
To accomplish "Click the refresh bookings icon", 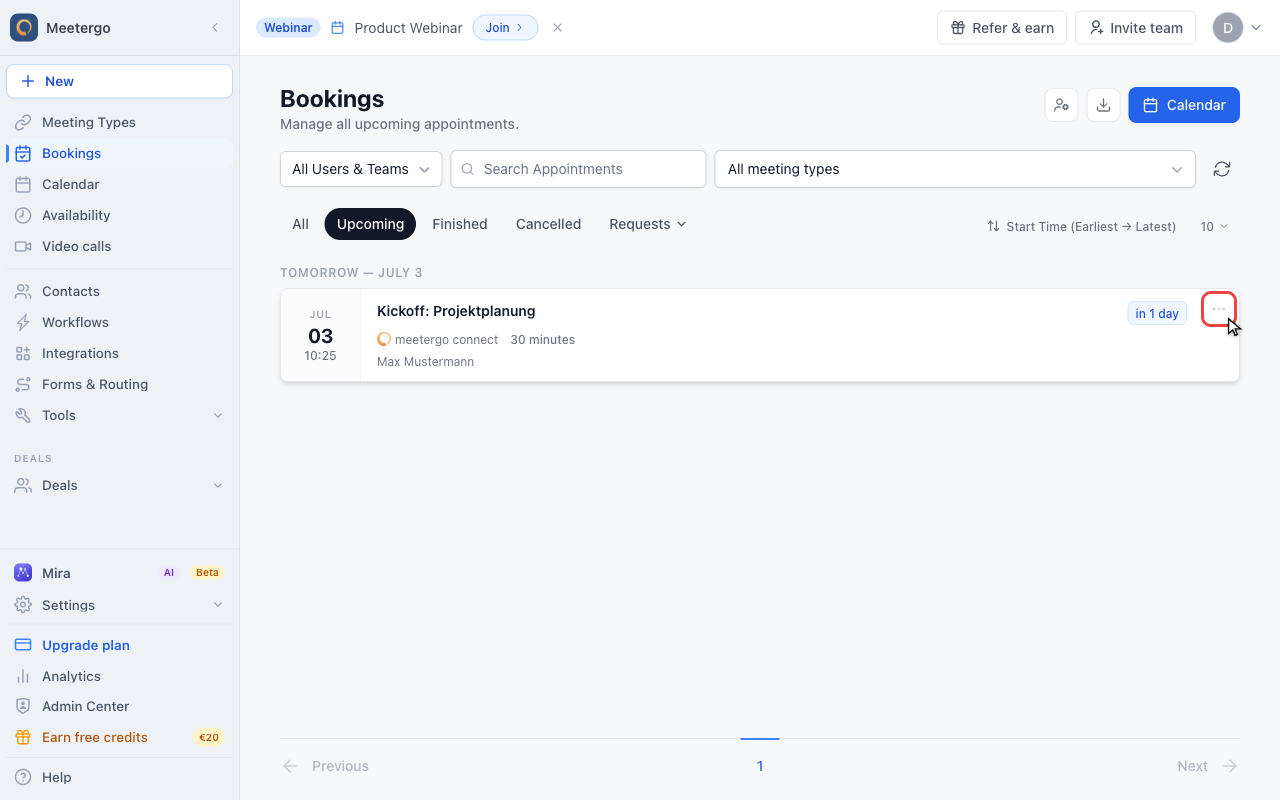I will [x=1221, y=169].
